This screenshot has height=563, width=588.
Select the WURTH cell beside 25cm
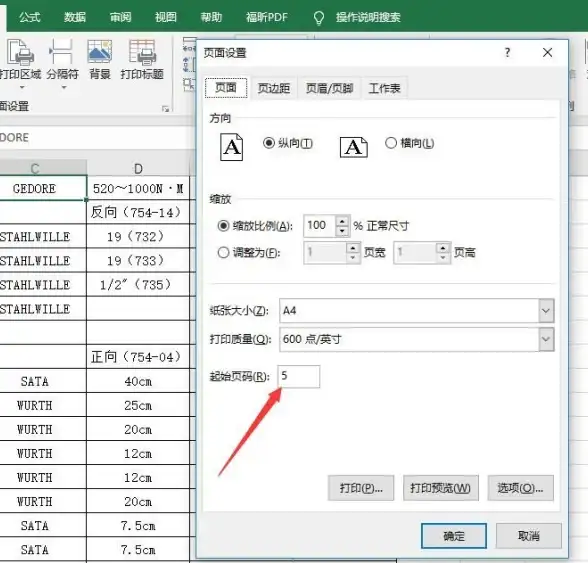[x=43, y=405]
